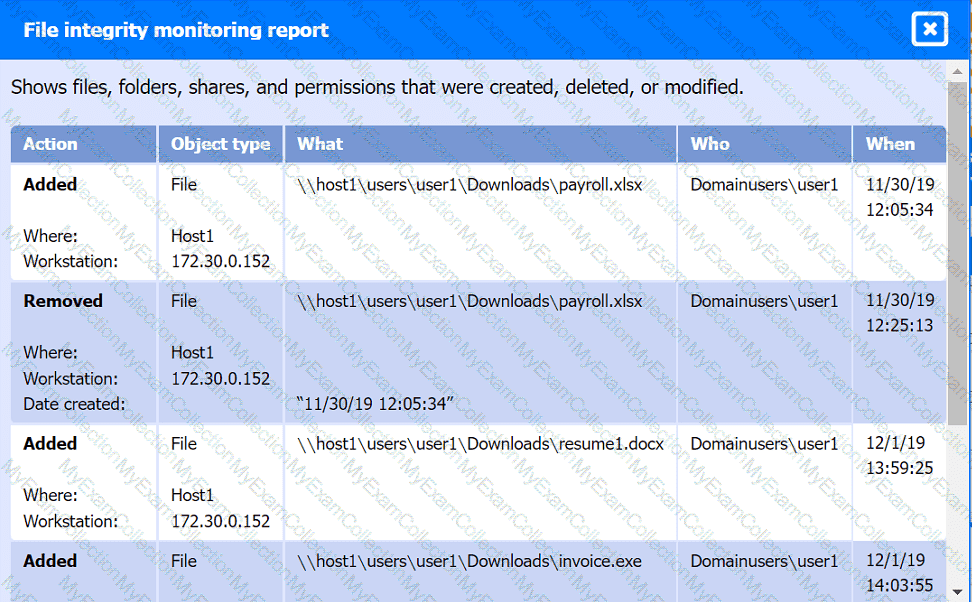Select the quoted Date created value
The width and height of the screenshot is (972, 602).
click(376, 405)
